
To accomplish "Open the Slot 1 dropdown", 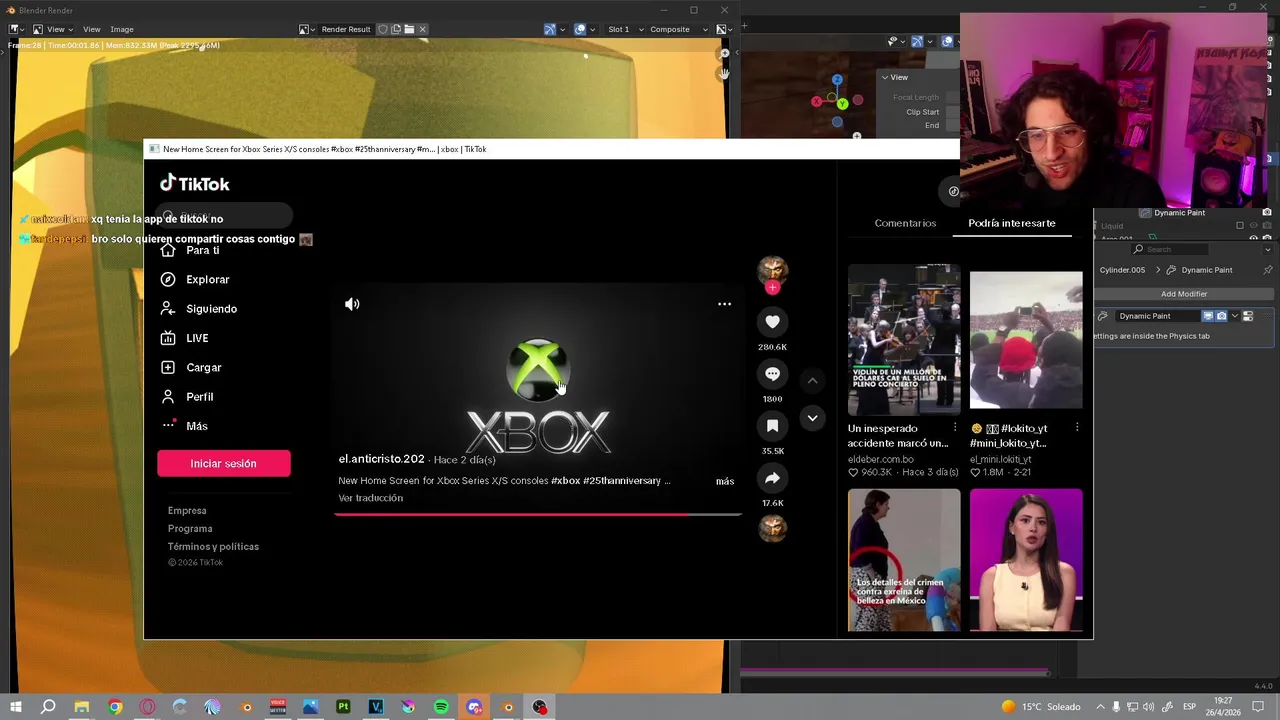I will tap(625, 29).
